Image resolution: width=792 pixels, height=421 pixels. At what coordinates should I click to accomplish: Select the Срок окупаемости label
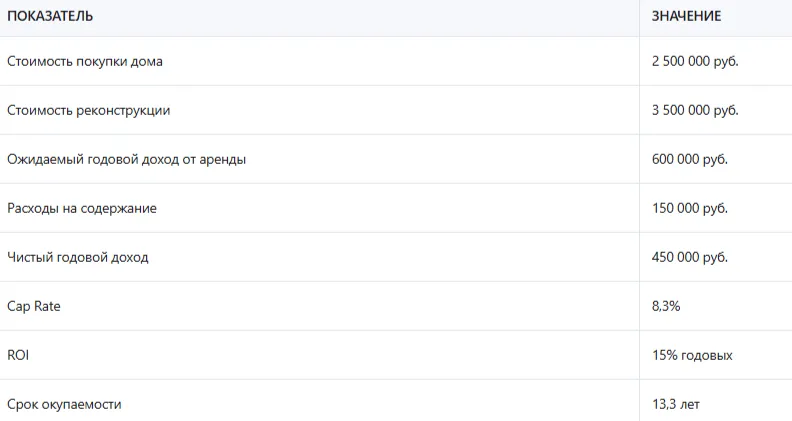pyautogui.click(x=64, y=404)
